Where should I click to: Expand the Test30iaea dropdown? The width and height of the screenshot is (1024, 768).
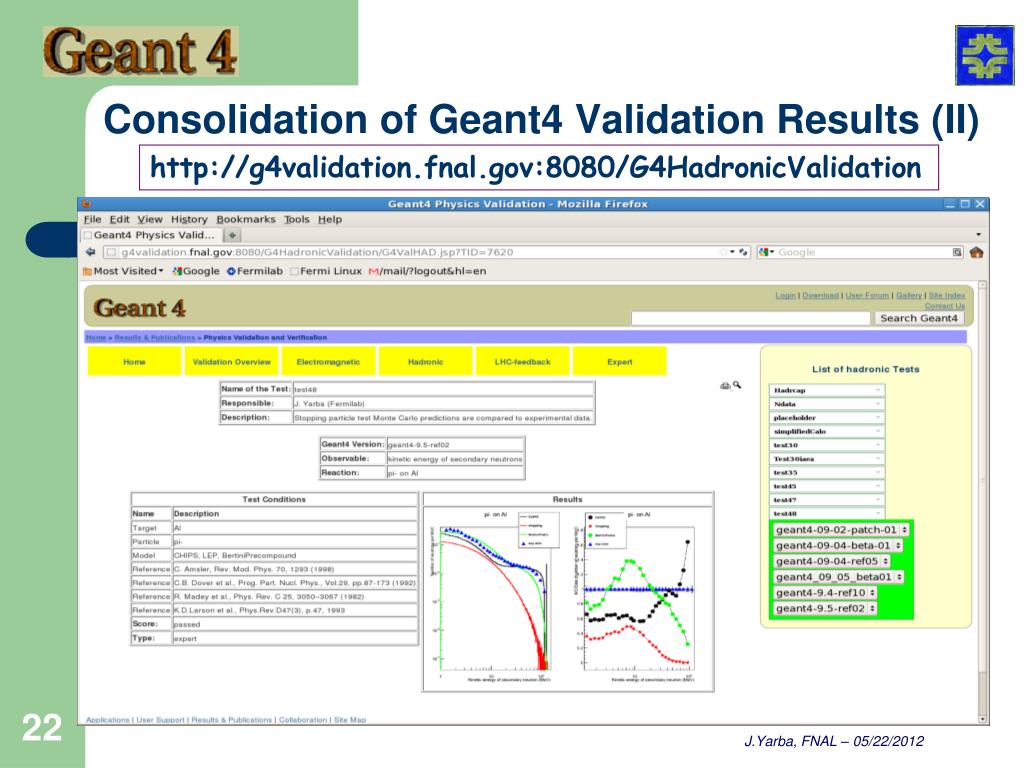(x=827, y=458)
